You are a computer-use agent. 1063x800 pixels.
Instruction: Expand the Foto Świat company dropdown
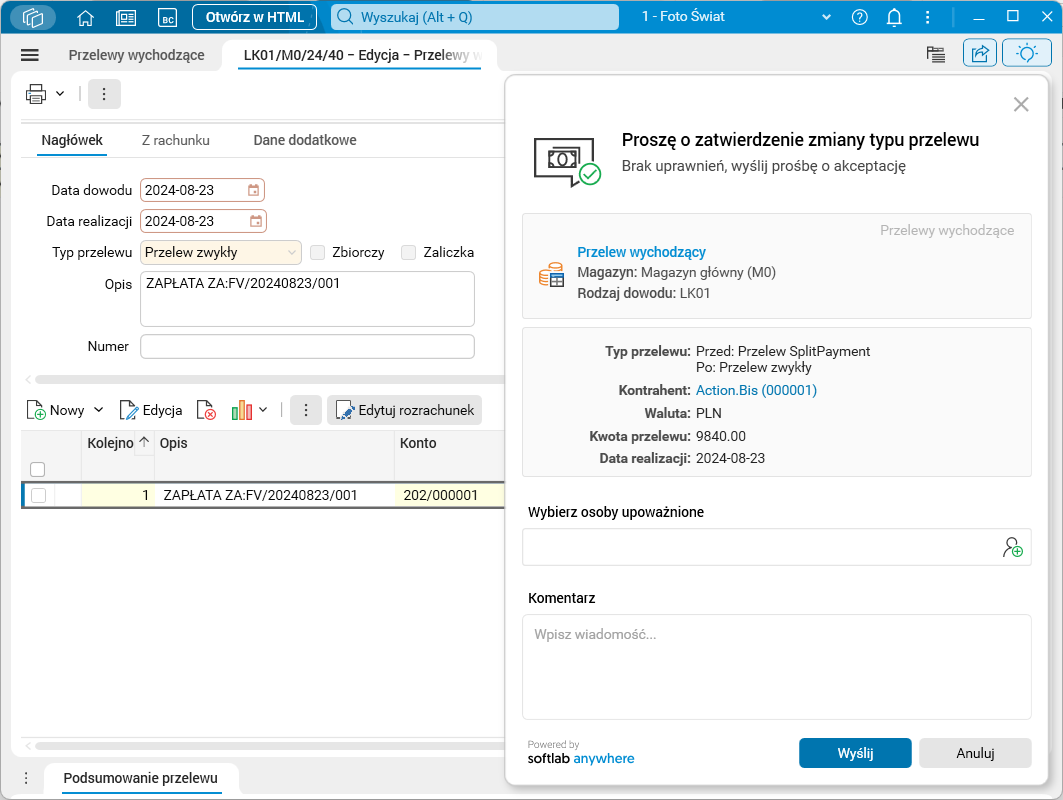[826, 17]
